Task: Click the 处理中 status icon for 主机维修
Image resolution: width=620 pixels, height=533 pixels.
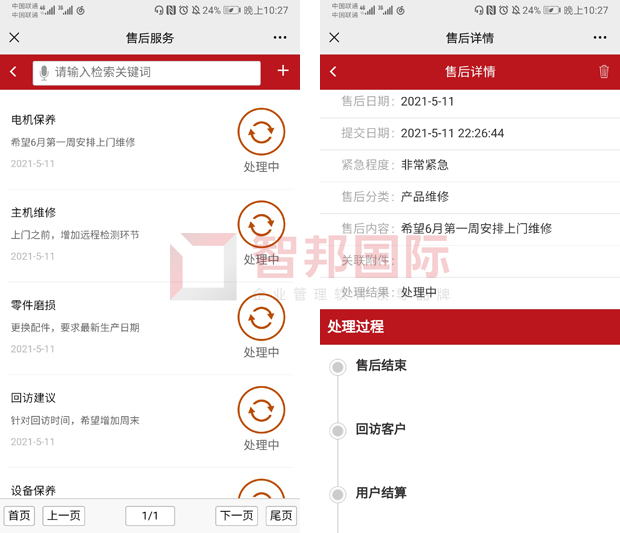Action: click(261, 224)
